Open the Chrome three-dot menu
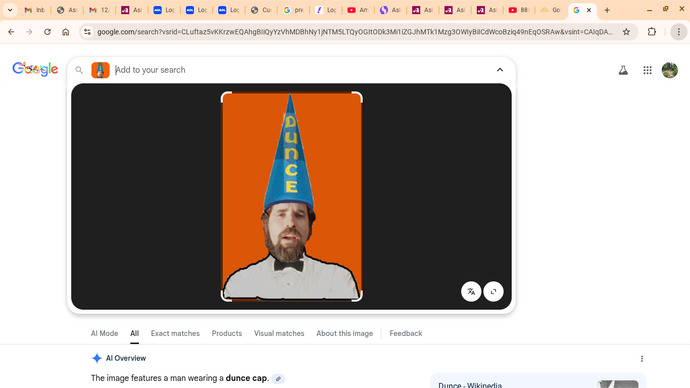 click(679, 32)
